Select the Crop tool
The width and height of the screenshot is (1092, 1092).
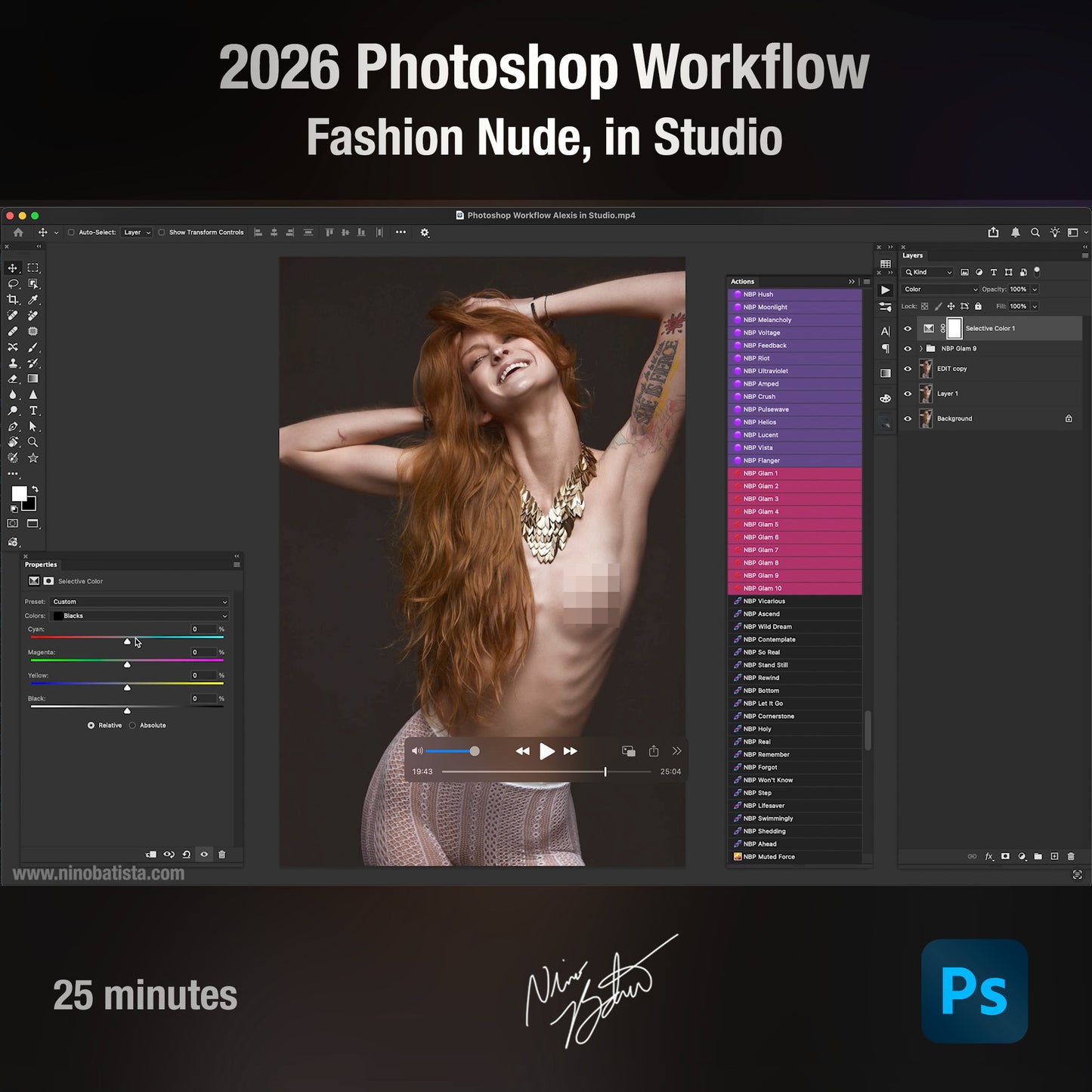[x=13, y=299]
